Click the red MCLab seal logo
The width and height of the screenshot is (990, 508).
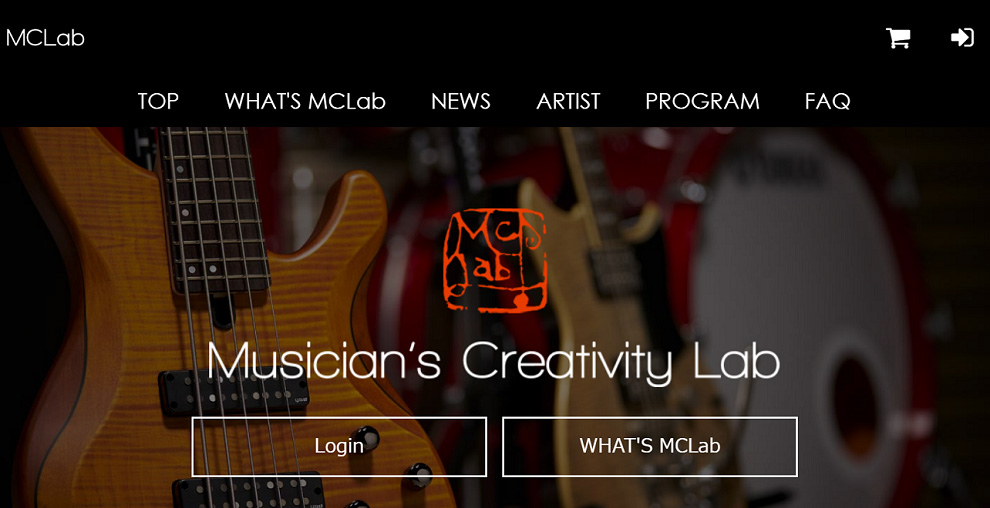coord(495,261)
